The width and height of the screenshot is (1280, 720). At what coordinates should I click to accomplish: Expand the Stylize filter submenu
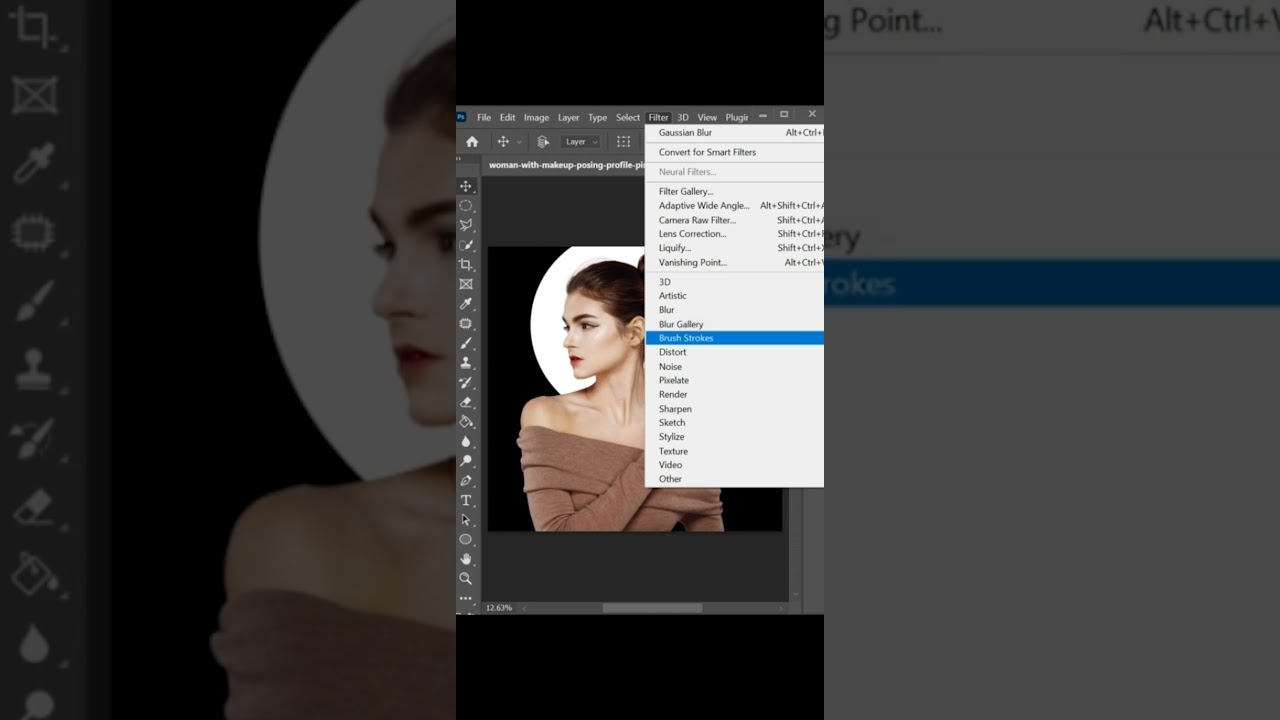click(735, 437)
